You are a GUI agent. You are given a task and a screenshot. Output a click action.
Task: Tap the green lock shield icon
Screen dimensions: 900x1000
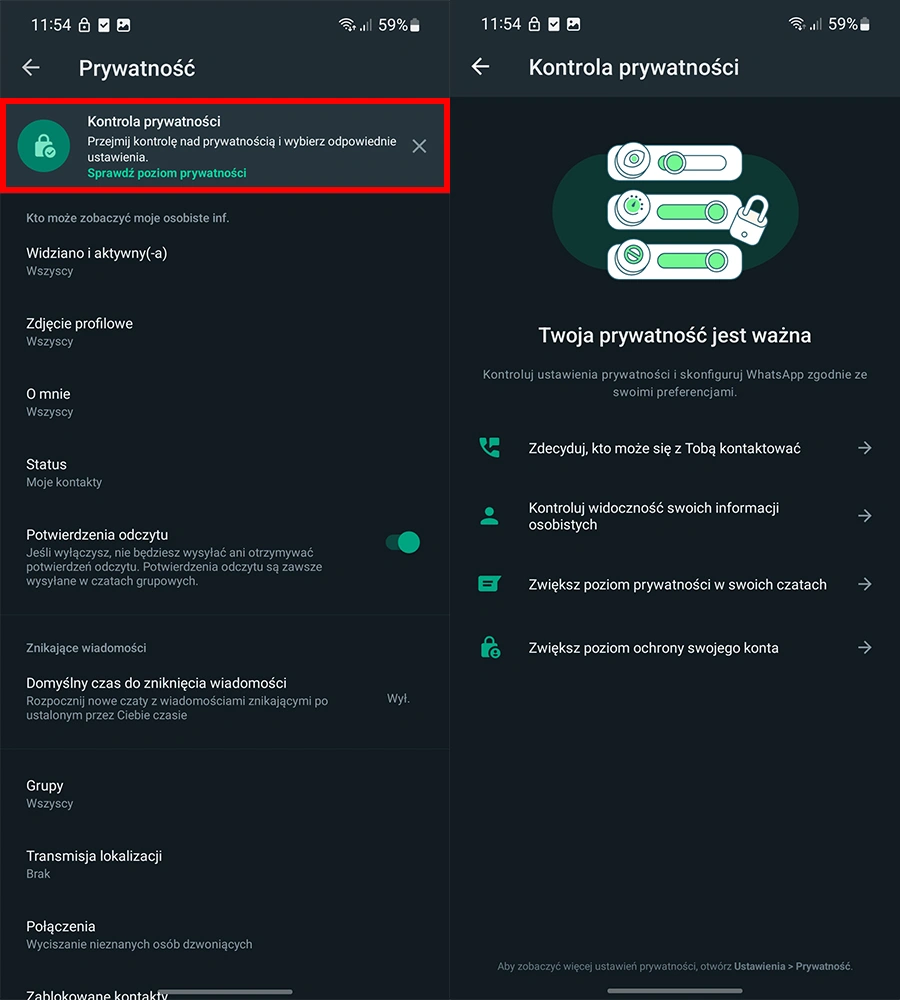tap(43, 146)
